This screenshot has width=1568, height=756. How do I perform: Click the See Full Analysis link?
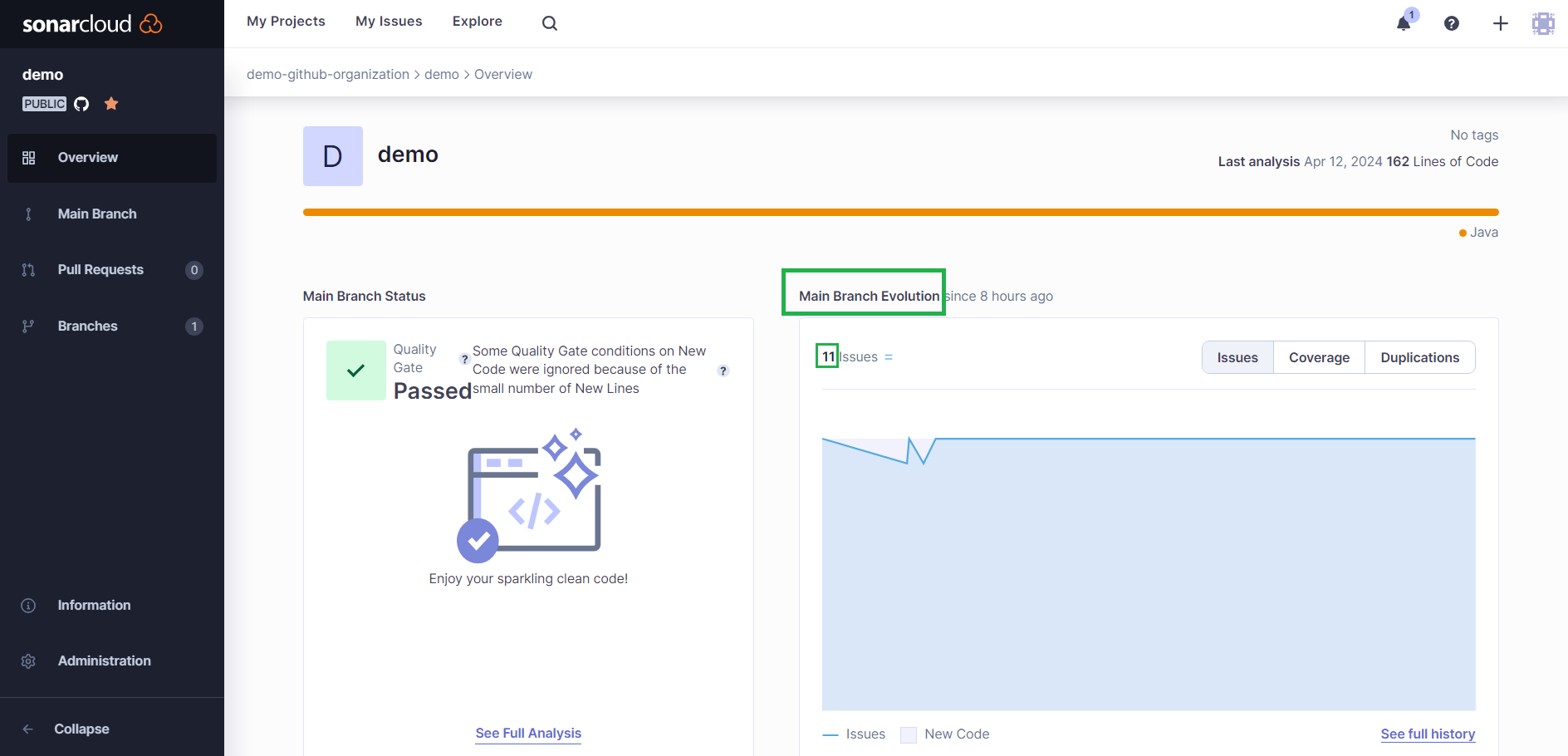point(527,733)
